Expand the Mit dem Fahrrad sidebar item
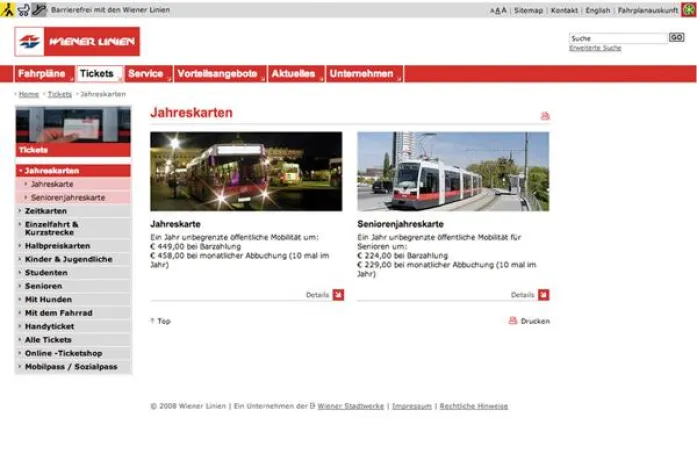The height and width of the screenshot is (475, 697). [x=73, y=313]
